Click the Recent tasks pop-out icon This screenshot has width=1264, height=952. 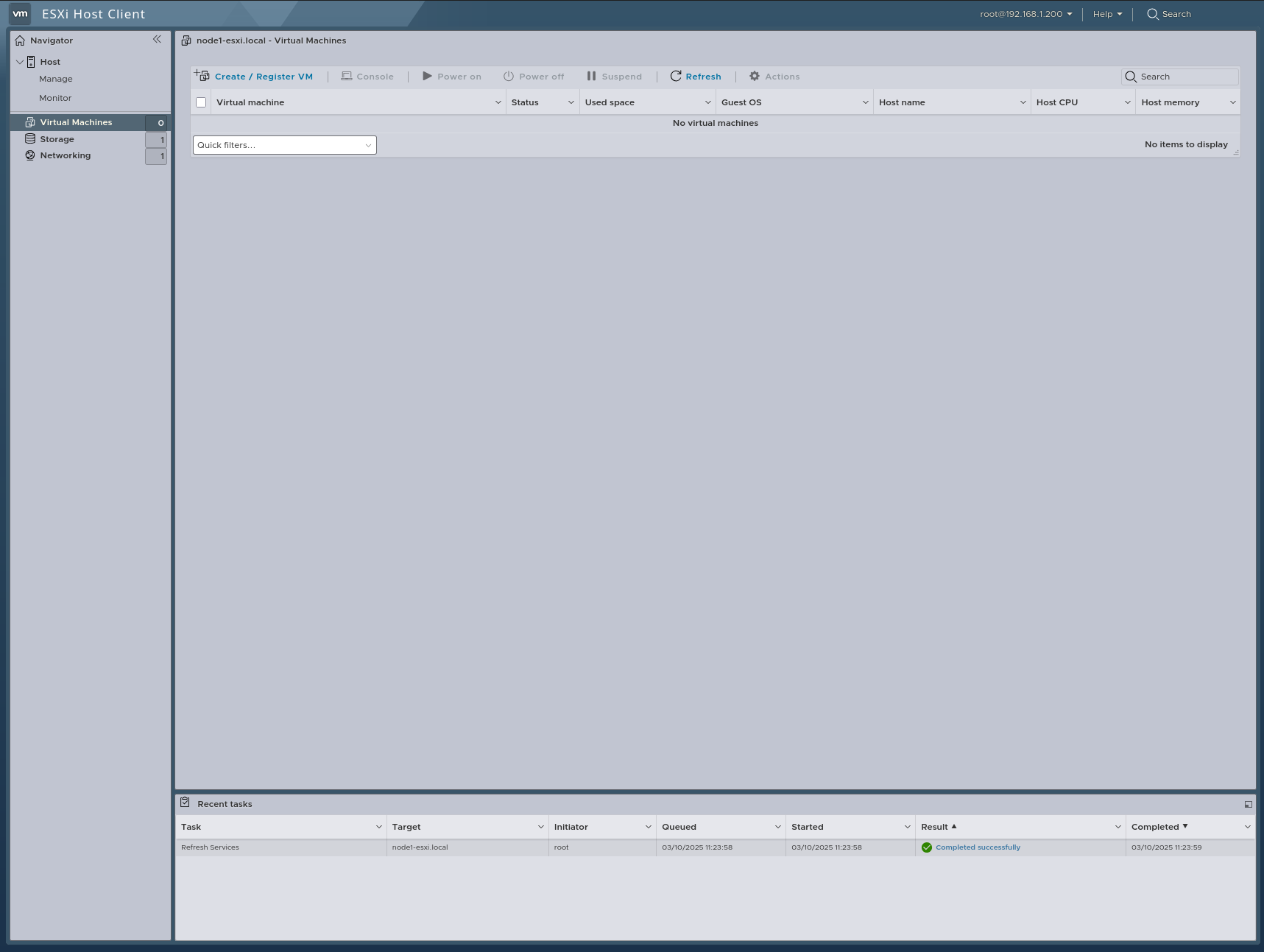[x=1249, y=803]
